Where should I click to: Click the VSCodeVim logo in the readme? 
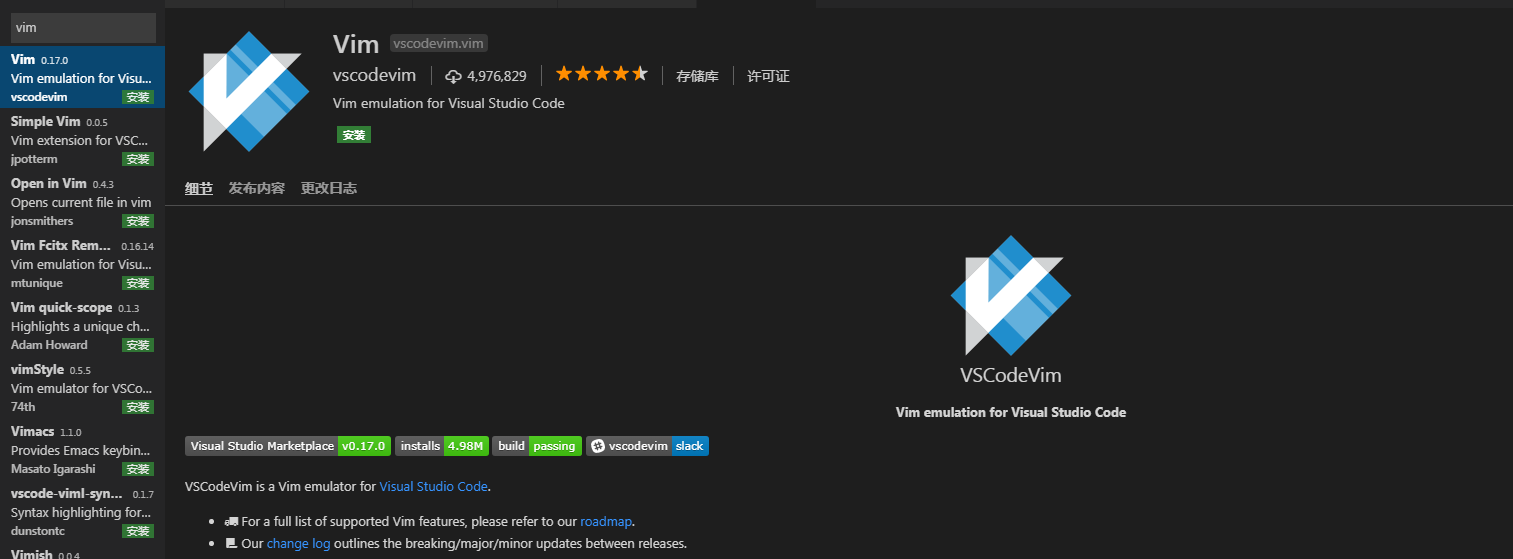[1010, 295]
